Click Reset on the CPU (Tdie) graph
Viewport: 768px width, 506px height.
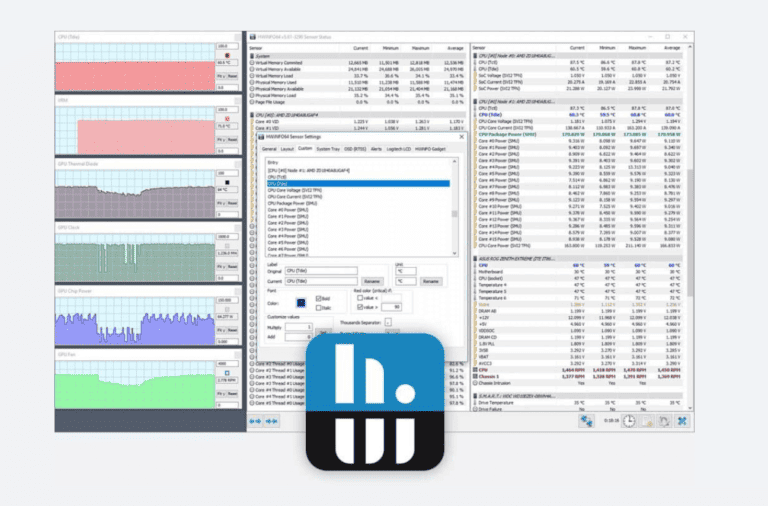[233, 76]
